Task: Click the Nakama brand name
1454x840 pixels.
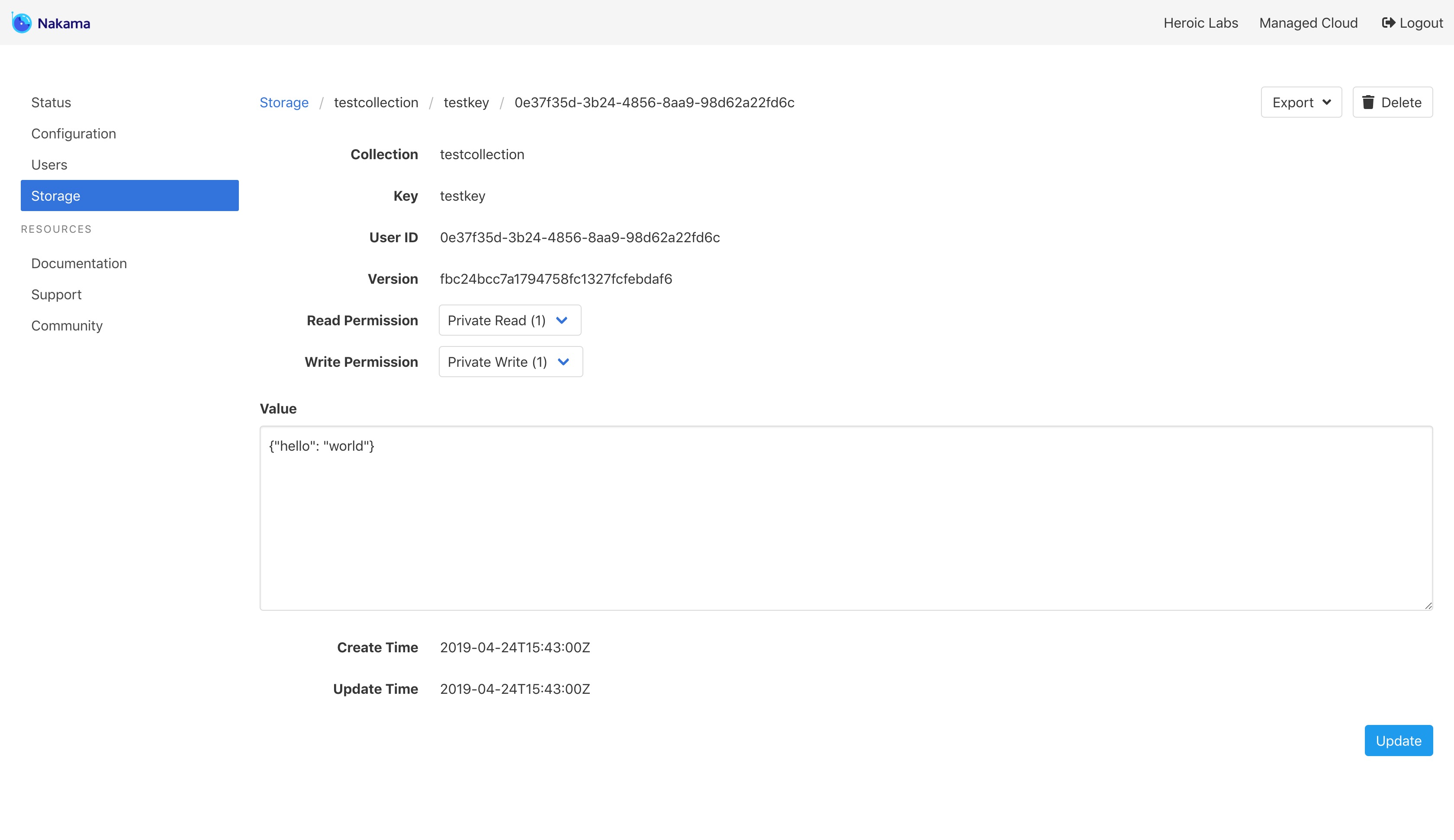Action: pyautogui.click(x=64, y=24)
